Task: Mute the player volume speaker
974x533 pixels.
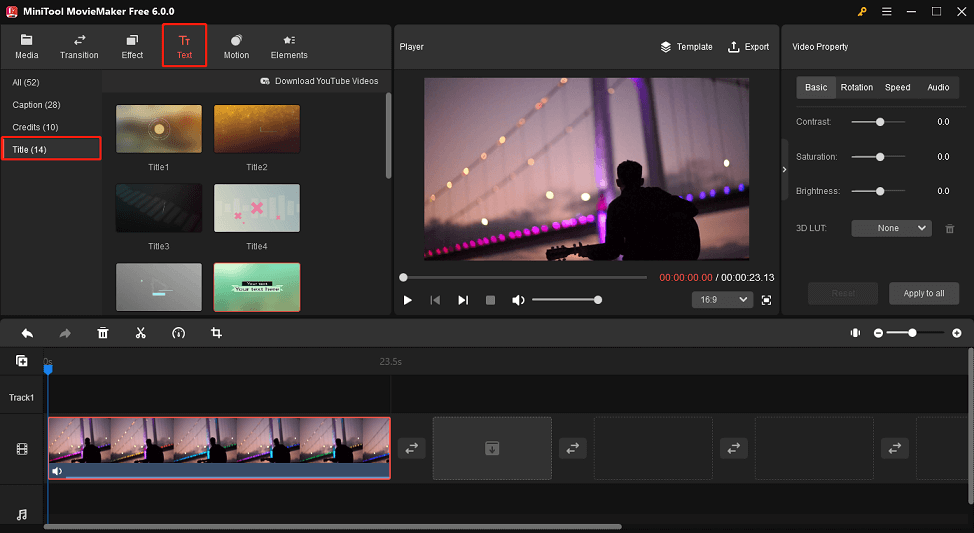Action: coord(518,300)
